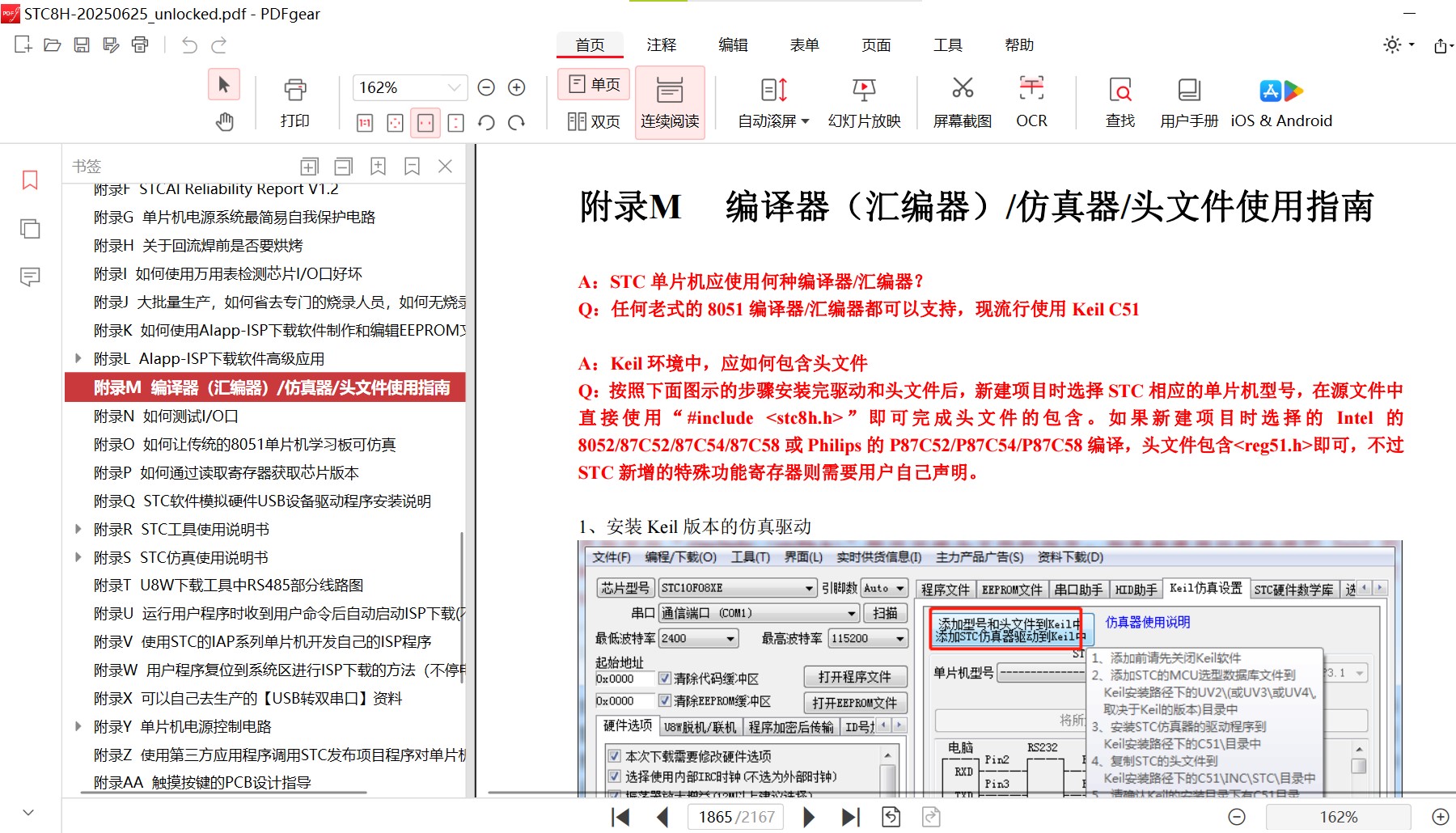Click the new file icon in quick toolbar

(x=23, y=44)
